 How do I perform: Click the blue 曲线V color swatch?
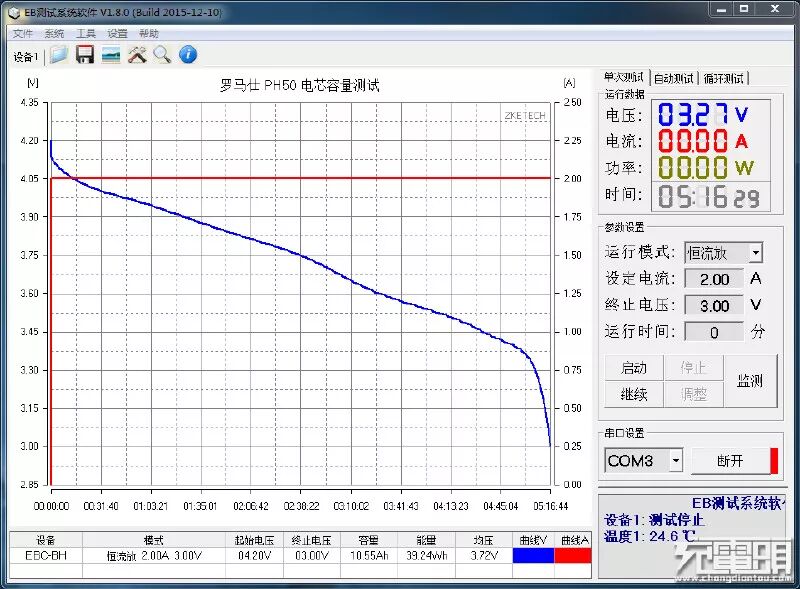pyautogui.click(x=533, y=555)
